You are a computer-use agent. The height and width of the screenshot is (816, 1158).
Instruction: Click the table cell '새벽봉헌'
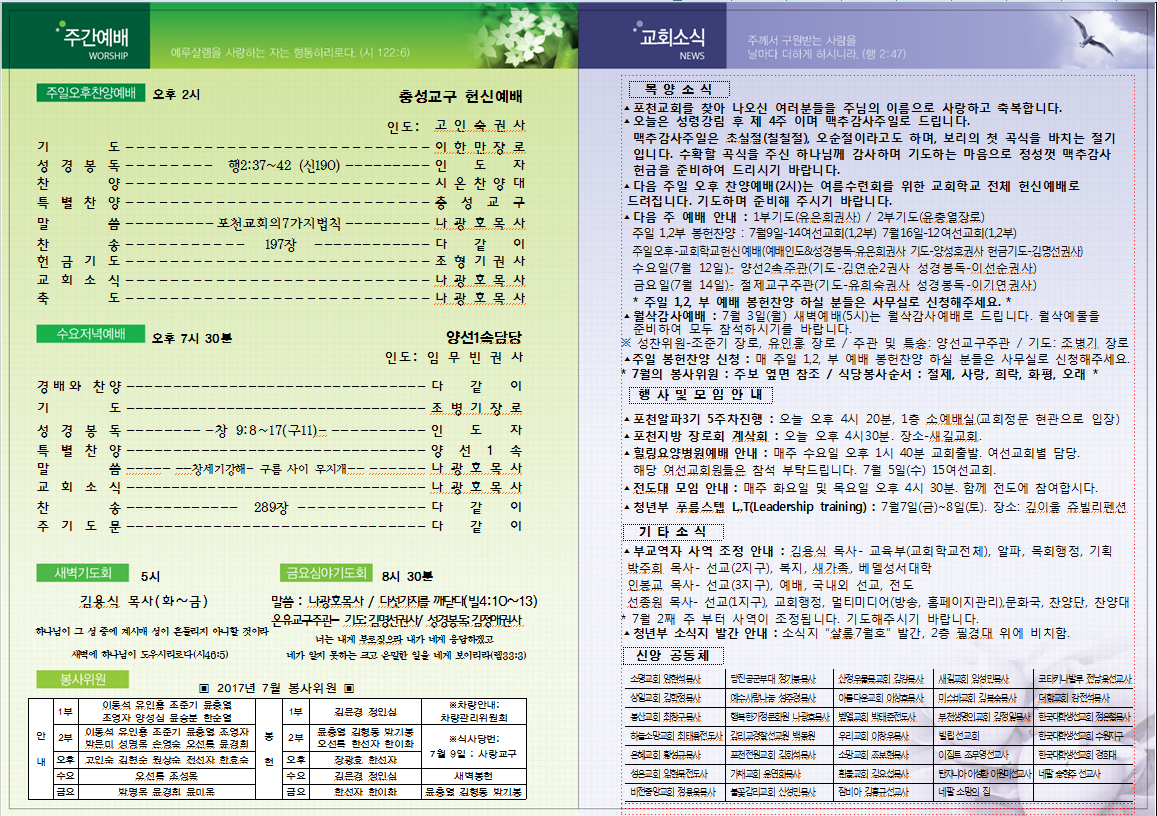473,776
